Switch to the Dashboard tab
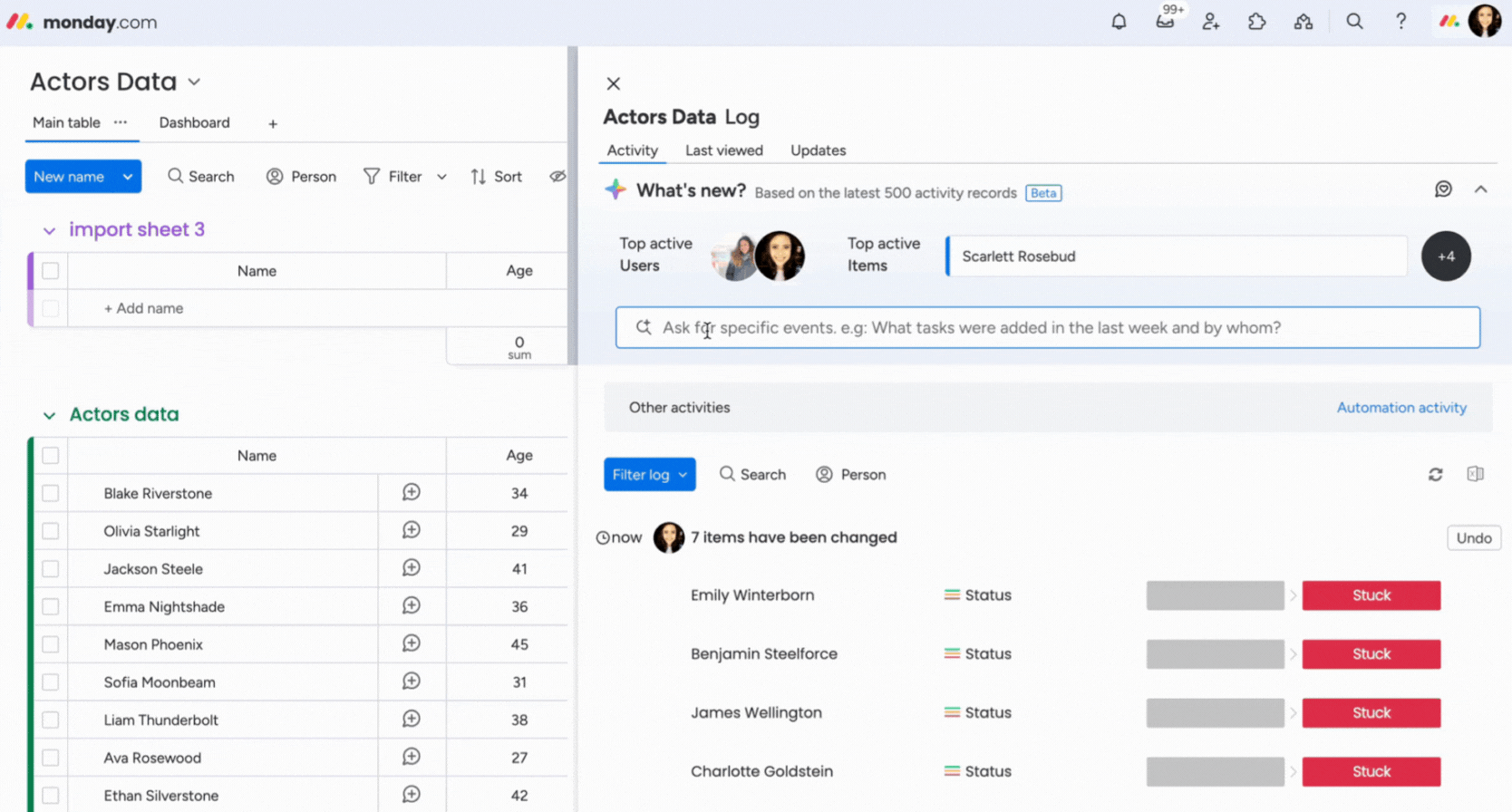Image resolution: width=1512 pixels, height=812 pixels. click(x=194, y=122)
